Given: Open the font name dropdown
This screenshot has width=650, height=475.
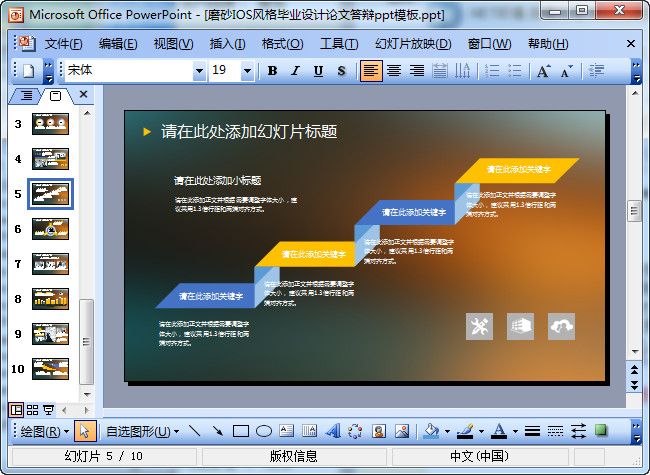Looking at the screenshot, I should [x=199, y=71].
